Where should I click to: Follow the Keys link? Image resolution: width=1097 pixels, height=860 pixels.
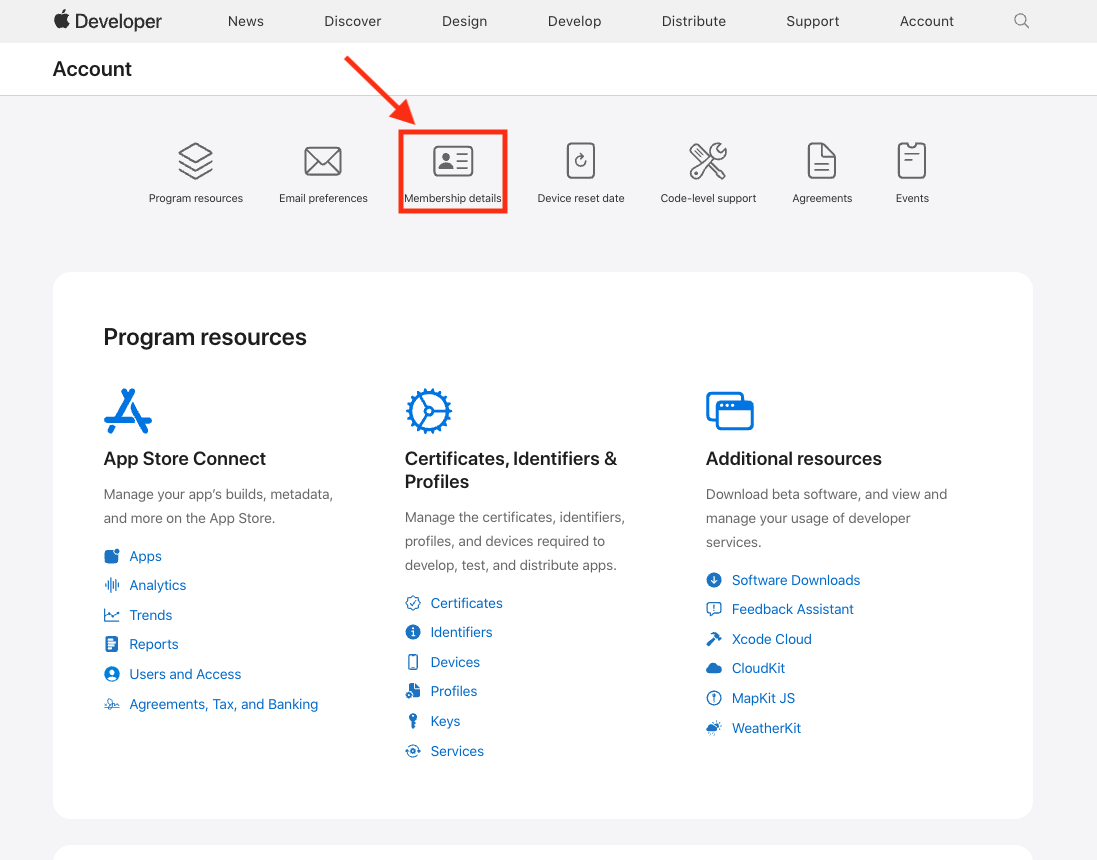445,721
